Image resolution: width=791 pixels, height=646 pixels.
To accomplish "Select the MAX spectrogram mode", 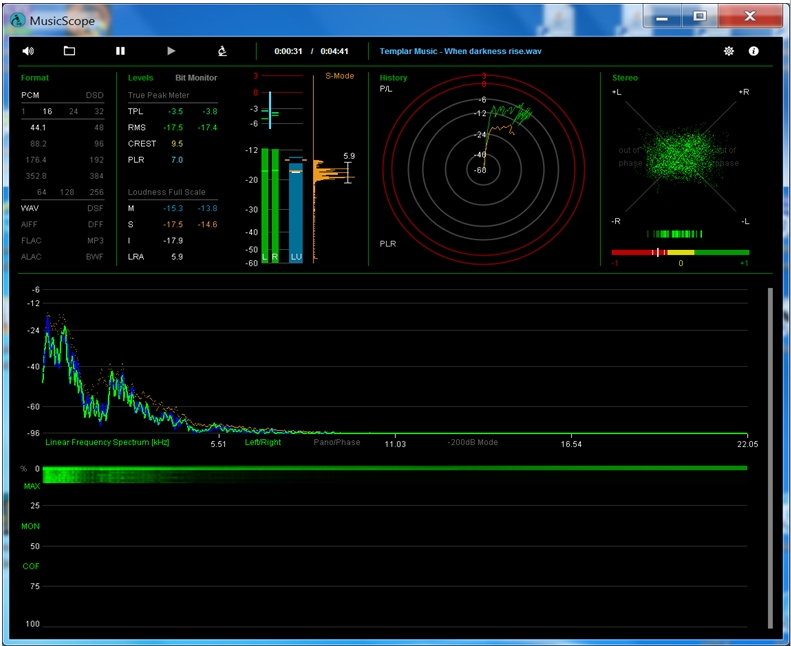I will [x=31, y=486].
